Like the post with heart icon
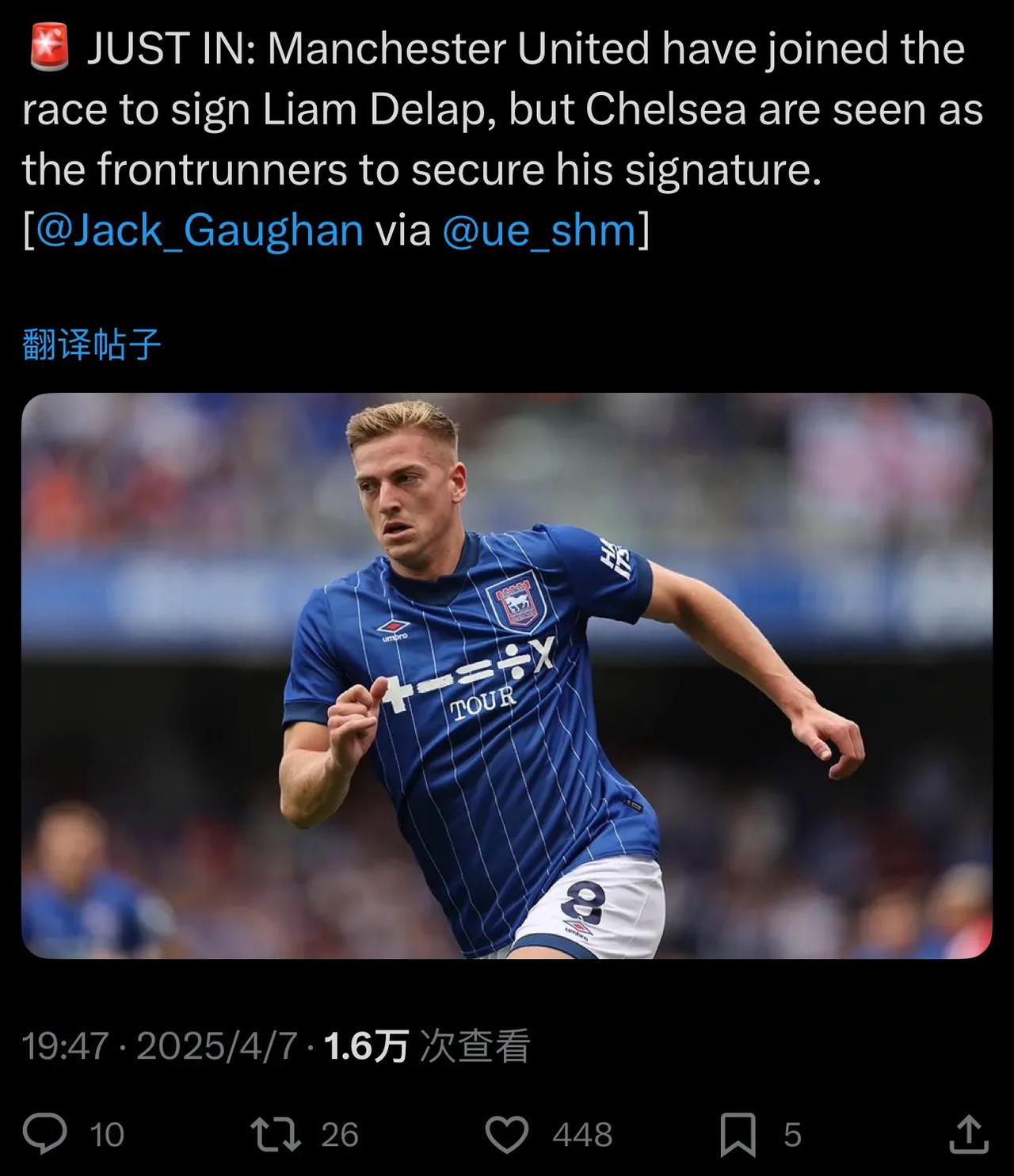The width and height of the screenshot is (1014, 1176). click(x=507, y=1135)
